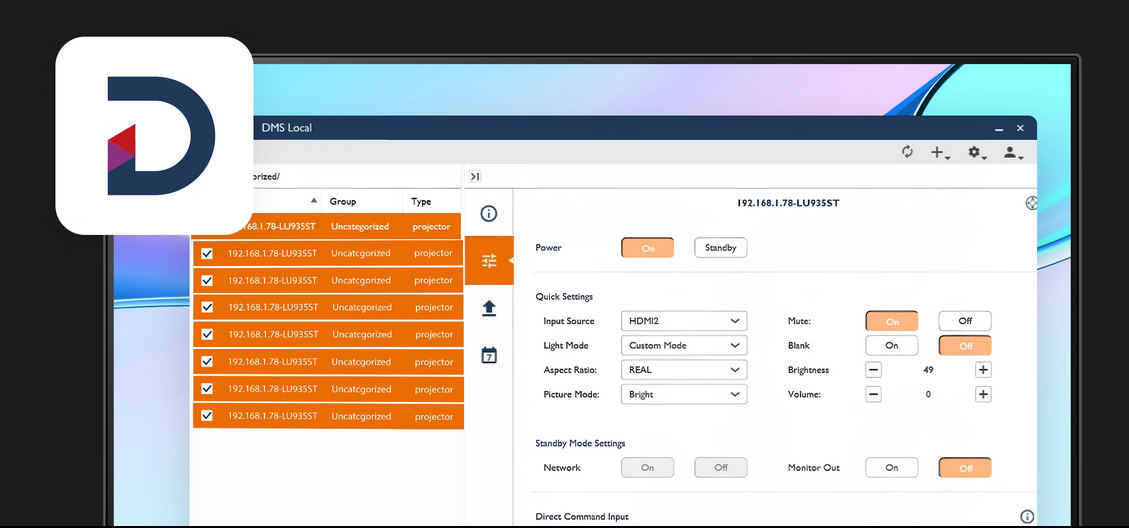Open the user account menu
The height and width of the screenshot is (528, 1129).
point(1013,153)
